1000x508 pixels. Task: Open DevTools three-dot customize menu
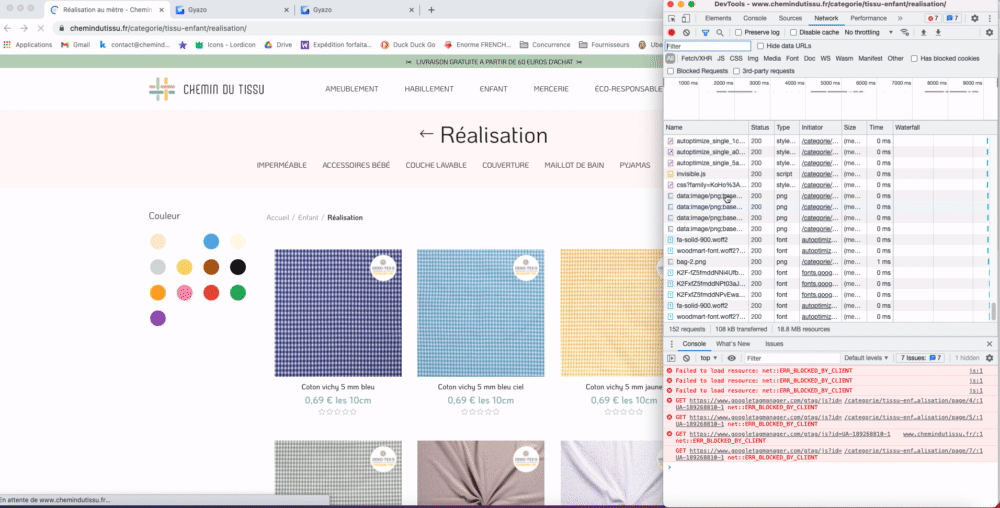point(990,18)
